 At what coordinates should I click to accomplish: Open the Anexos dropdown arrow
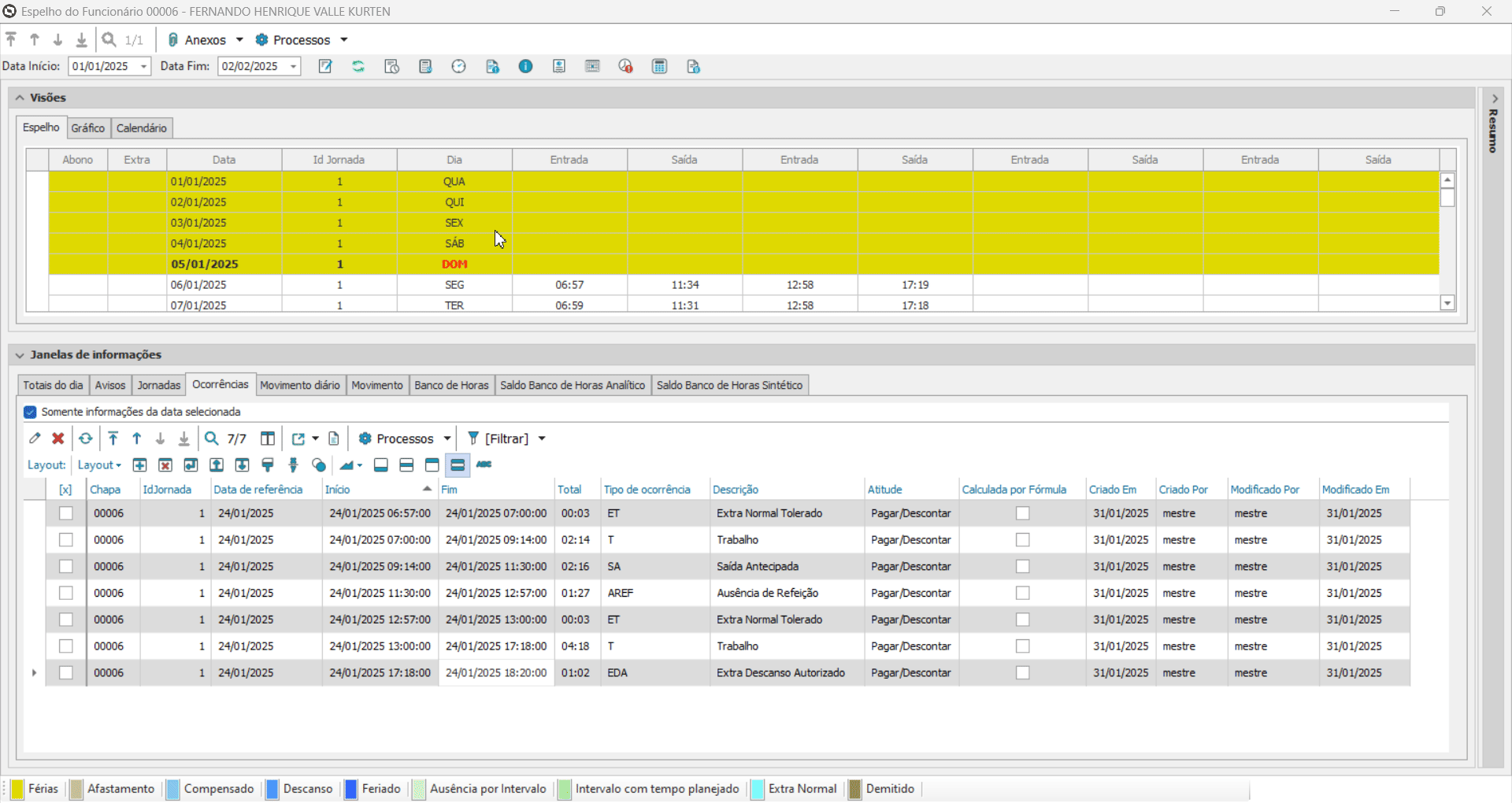pyautogui.click(x=239, y=39)
